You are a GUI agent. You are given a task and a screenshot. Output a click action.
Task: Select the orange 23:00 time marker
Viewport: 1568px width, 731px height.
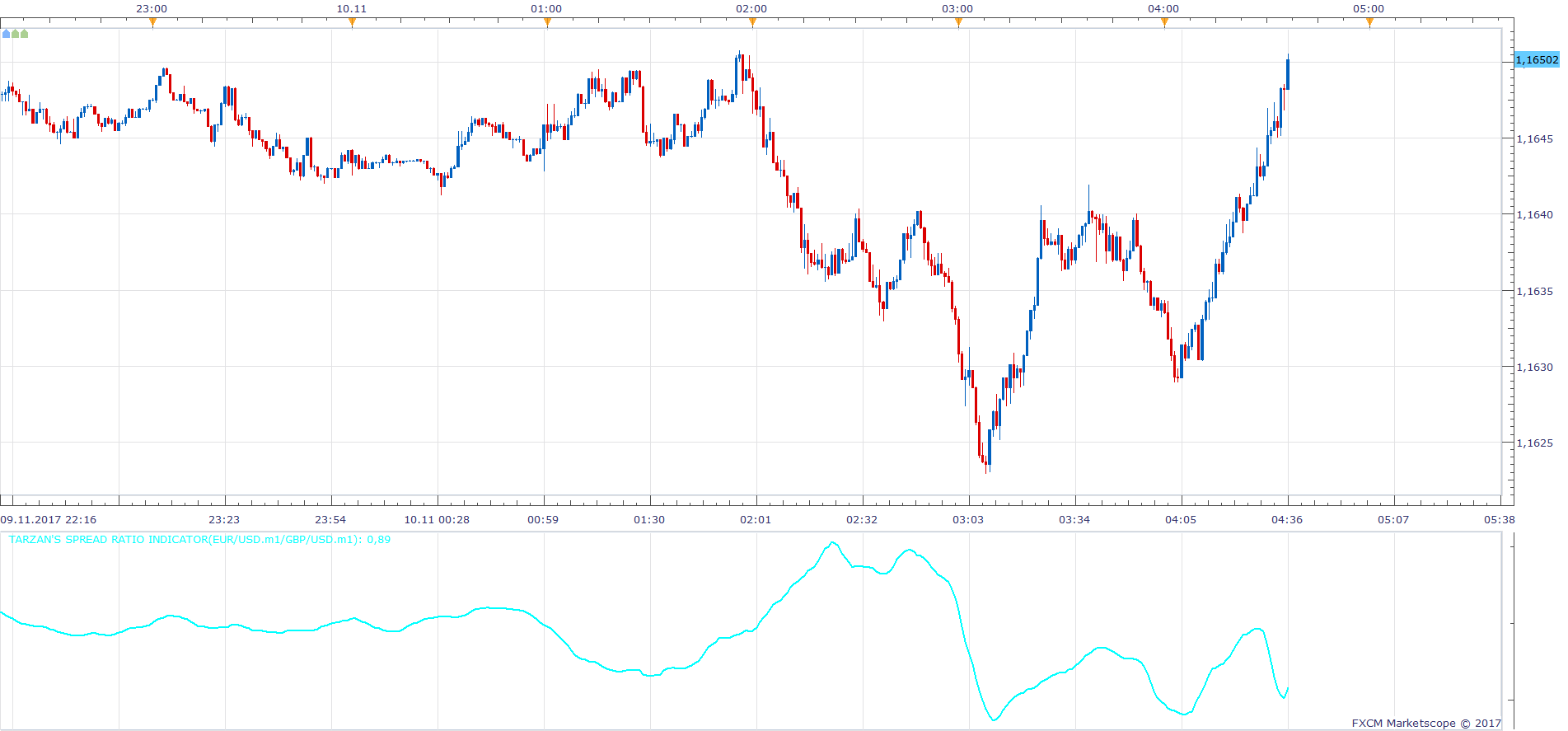click(152, 22)
